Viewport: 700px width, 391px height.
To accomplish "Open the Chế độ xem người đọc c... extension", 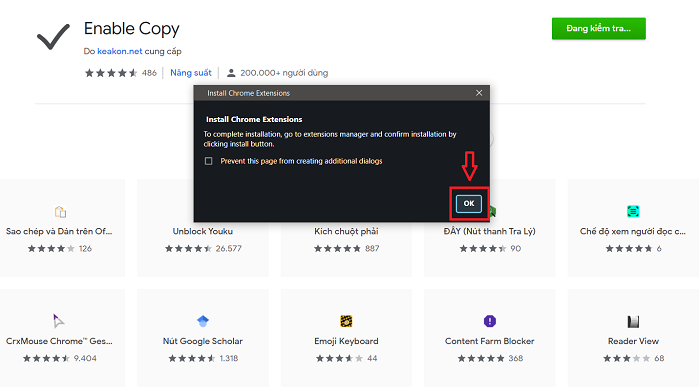I will [x=633, y=231].
